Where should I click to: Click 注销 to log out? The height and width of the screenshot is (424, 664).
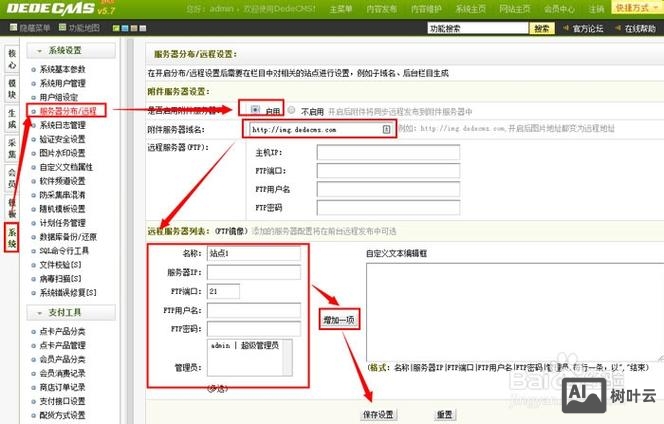[596, 9]
